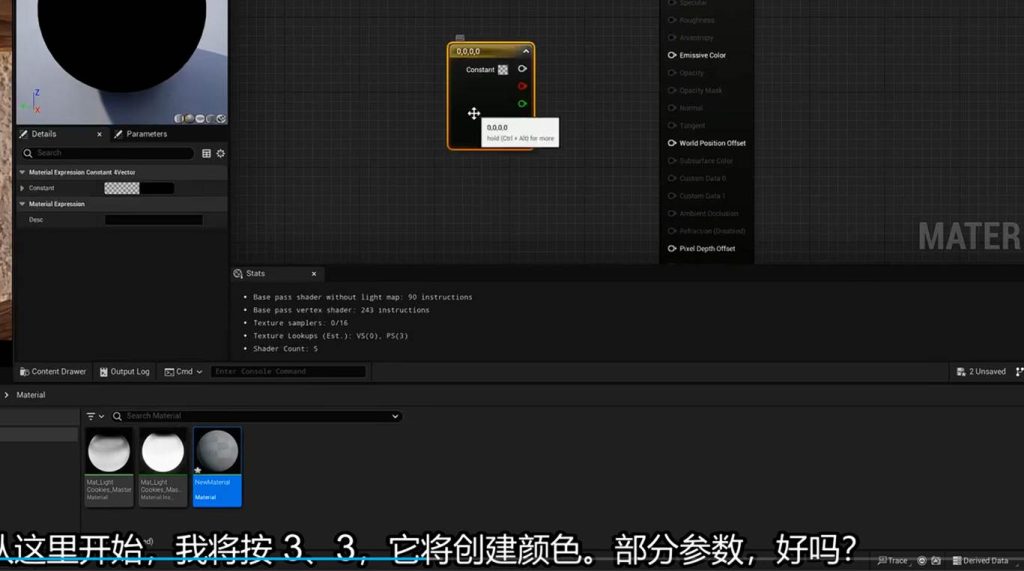Collapse the 0,0,0,0 node with its chevron

526,51
